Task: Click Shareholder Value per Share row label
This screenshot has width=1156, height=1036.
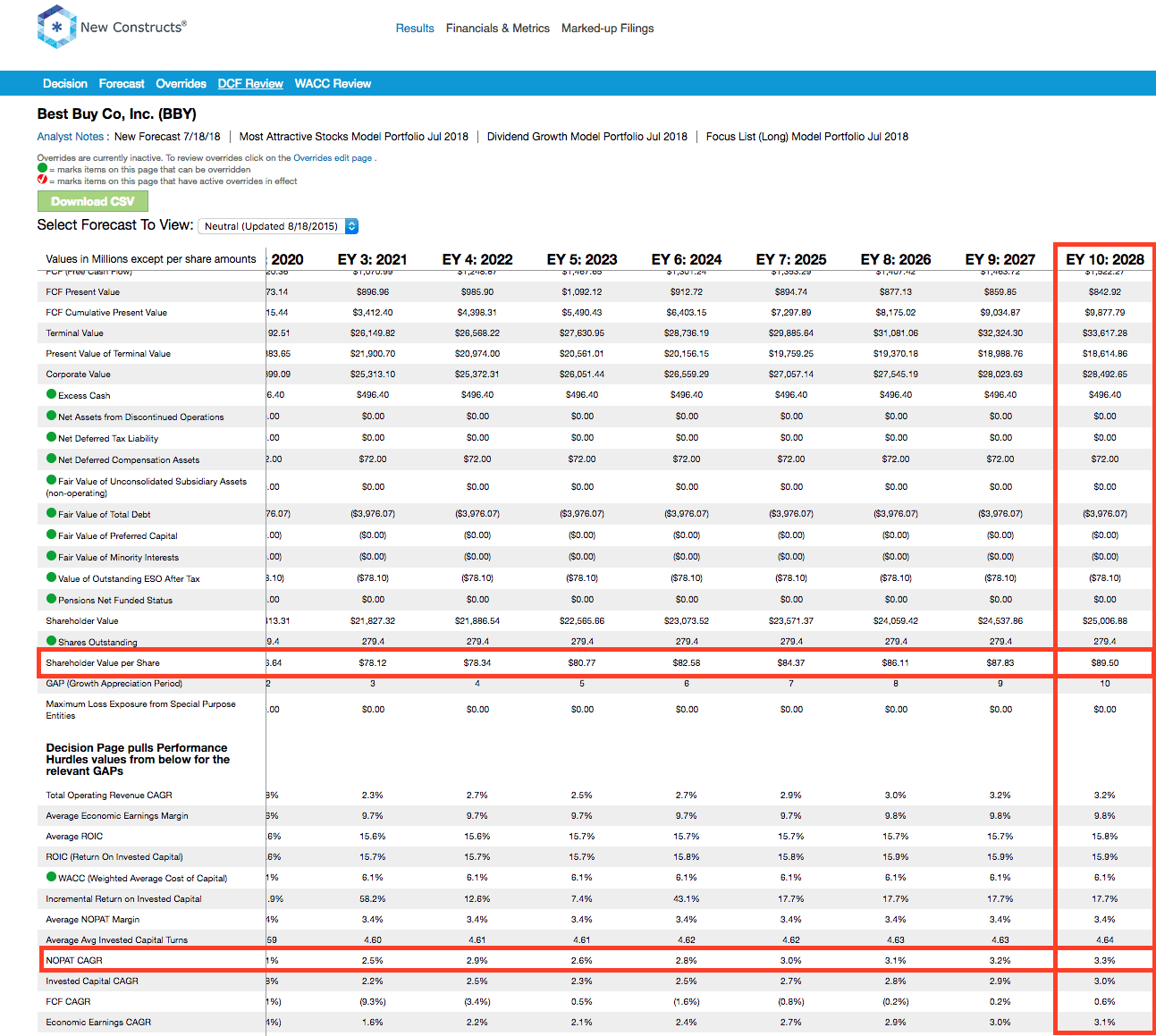Action: [103, 662]
